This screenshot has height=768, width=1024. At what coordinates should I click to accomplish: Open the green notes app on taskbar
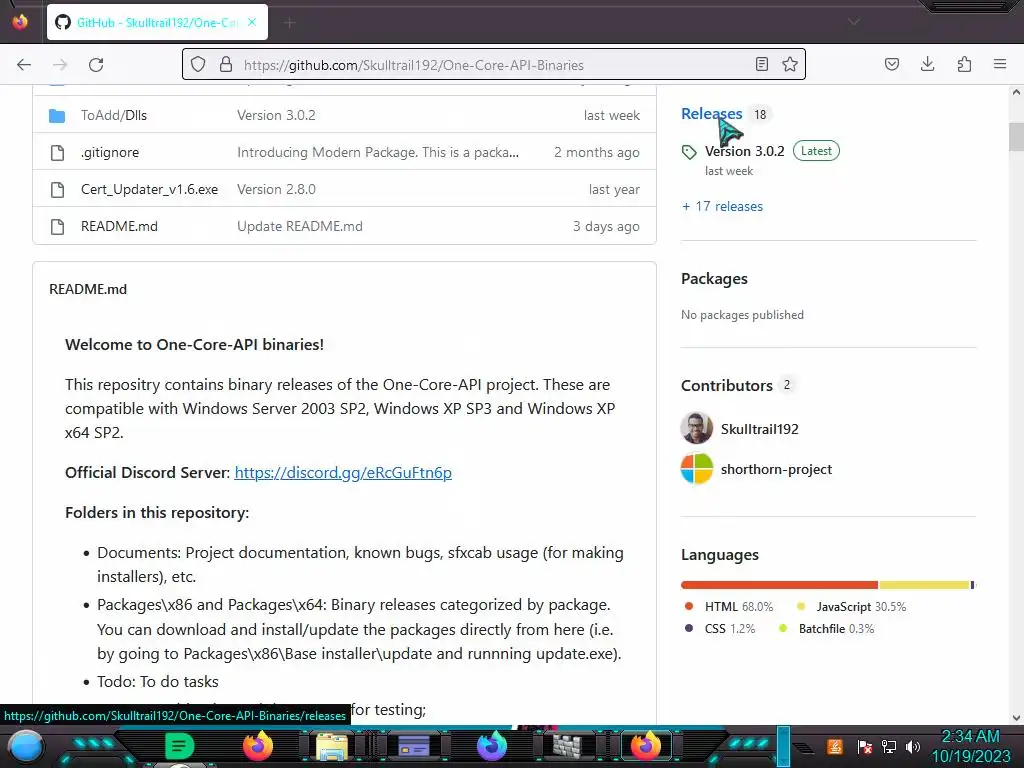coord(179,746)
